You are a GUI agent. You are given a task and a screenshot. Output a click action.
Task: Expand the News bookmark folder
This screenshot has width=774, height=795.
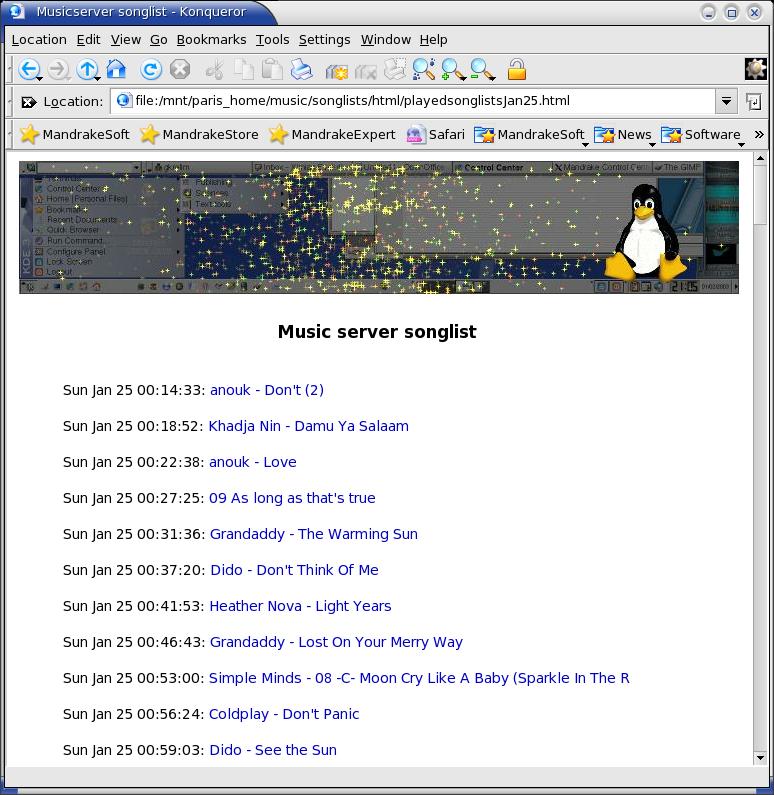coord(624,135)
